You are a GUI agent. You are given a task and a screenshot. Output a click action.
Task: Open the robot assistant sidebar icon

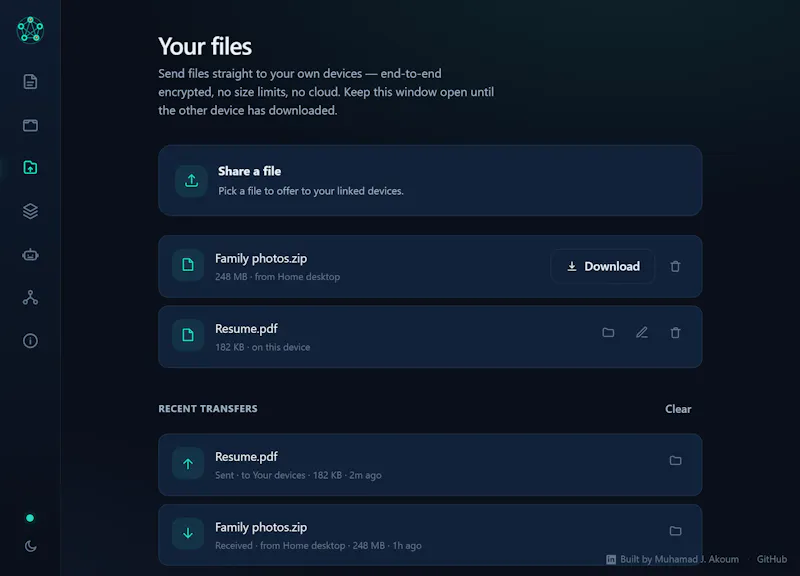30,255
